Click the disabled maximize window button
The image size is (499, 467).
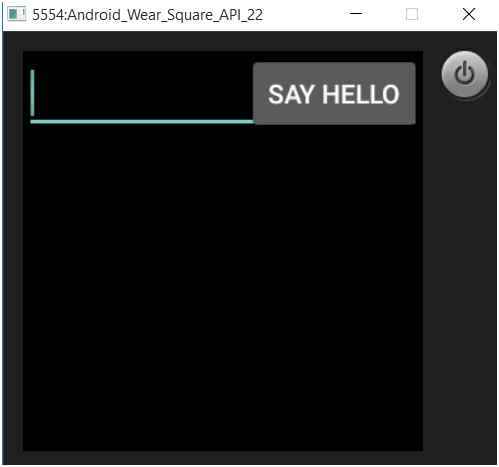pyautogui.click(x=412, y=14)
